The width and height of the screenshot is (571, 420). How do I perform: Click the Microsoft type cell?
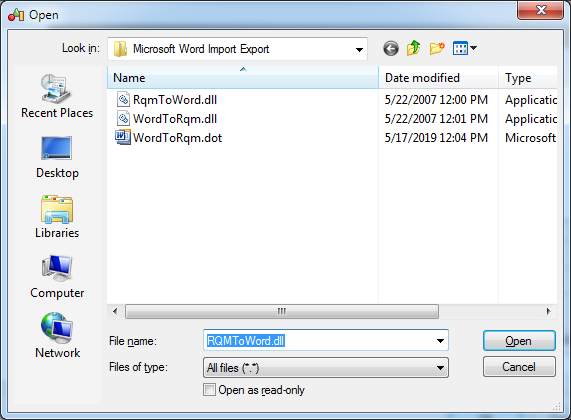pyautogui.click(x=531, y=138)
